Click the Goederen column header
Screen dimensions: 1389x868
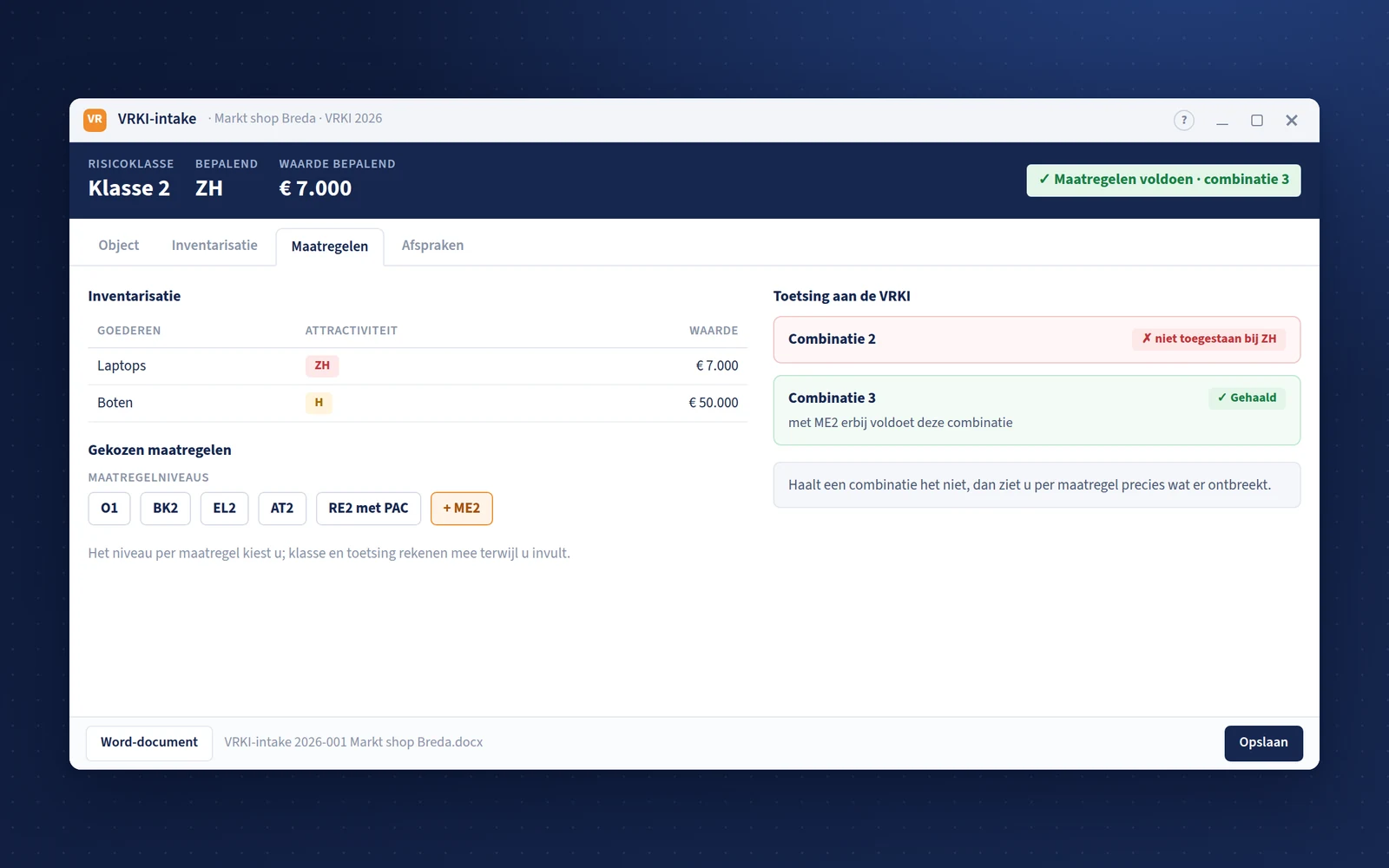129,331
